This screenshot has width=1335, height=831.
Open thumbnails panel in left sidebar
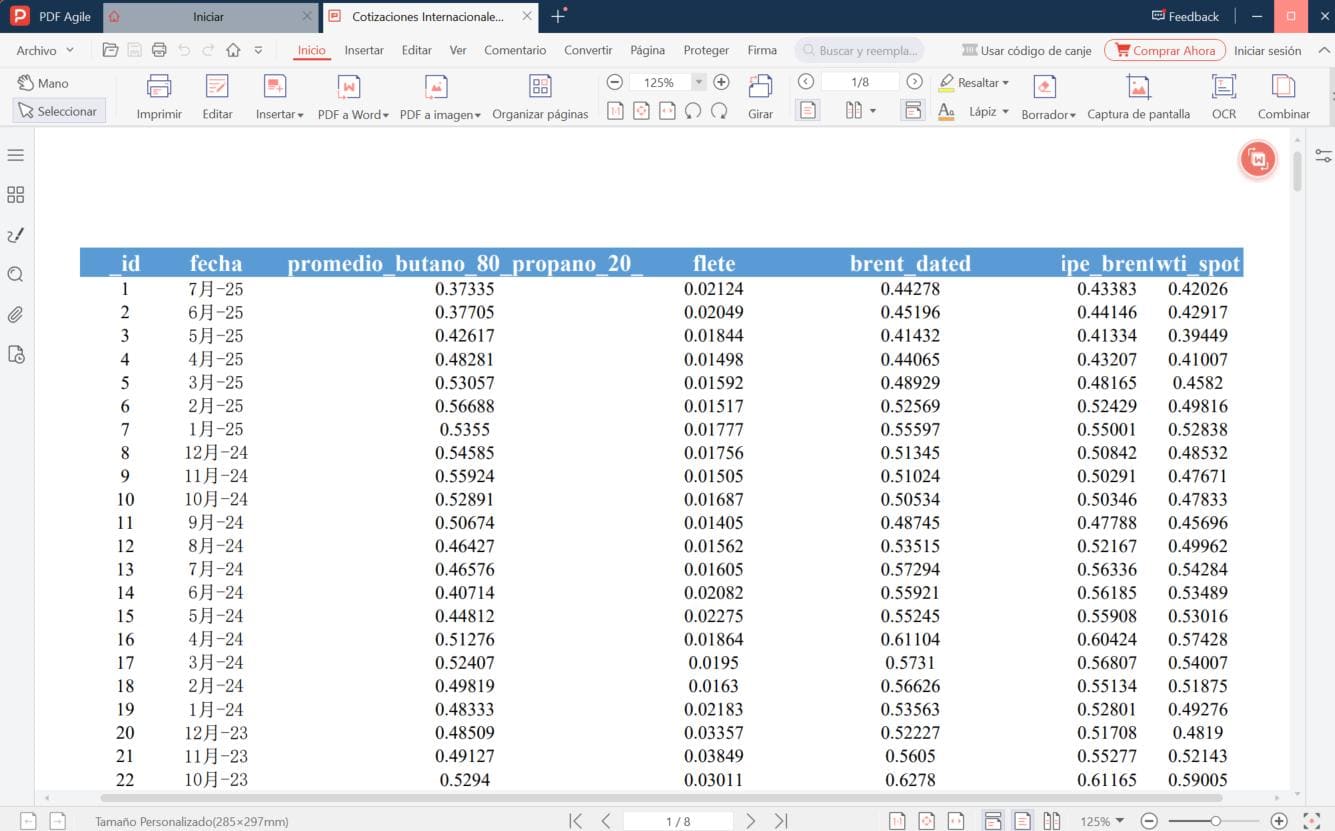pos(16,195)
